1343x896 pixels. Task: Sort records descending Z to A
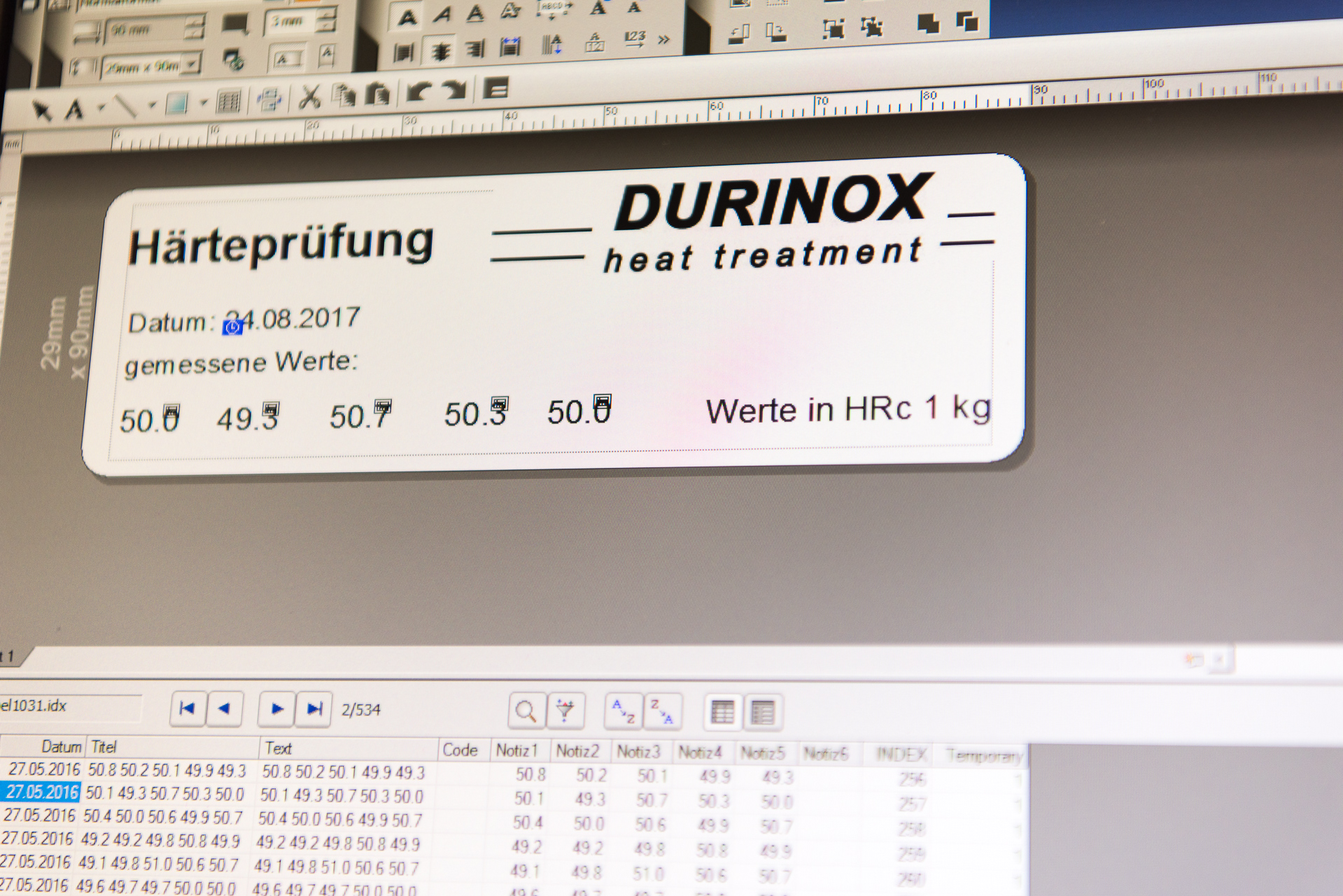(x=661, y=712)
